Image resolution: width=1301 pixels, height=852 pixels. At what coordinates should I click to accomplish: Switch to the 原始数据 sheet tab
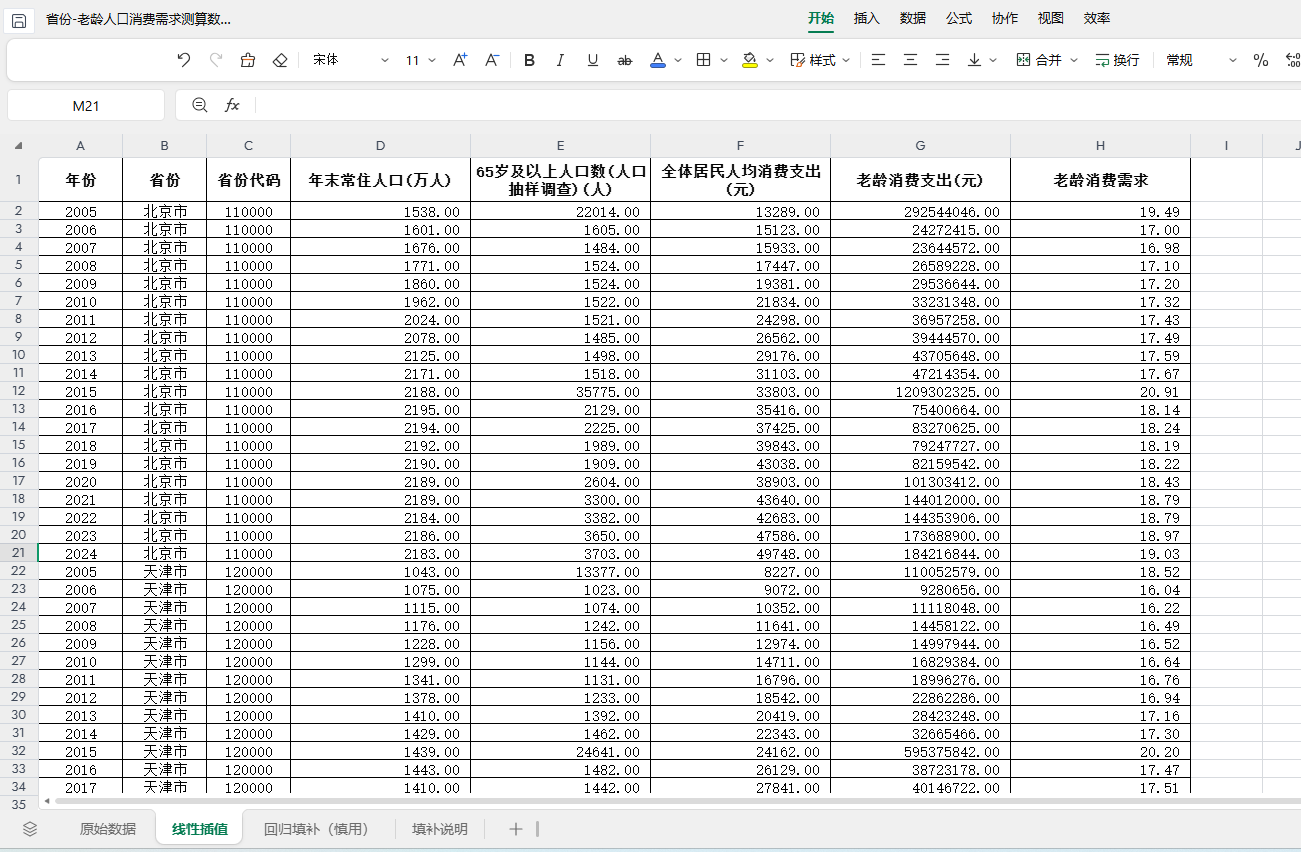coord(108,829)
